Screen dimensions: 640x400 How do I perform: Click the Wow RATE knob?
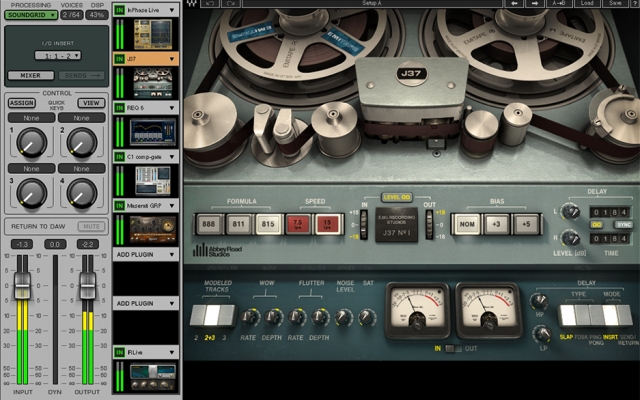(250, 317)
